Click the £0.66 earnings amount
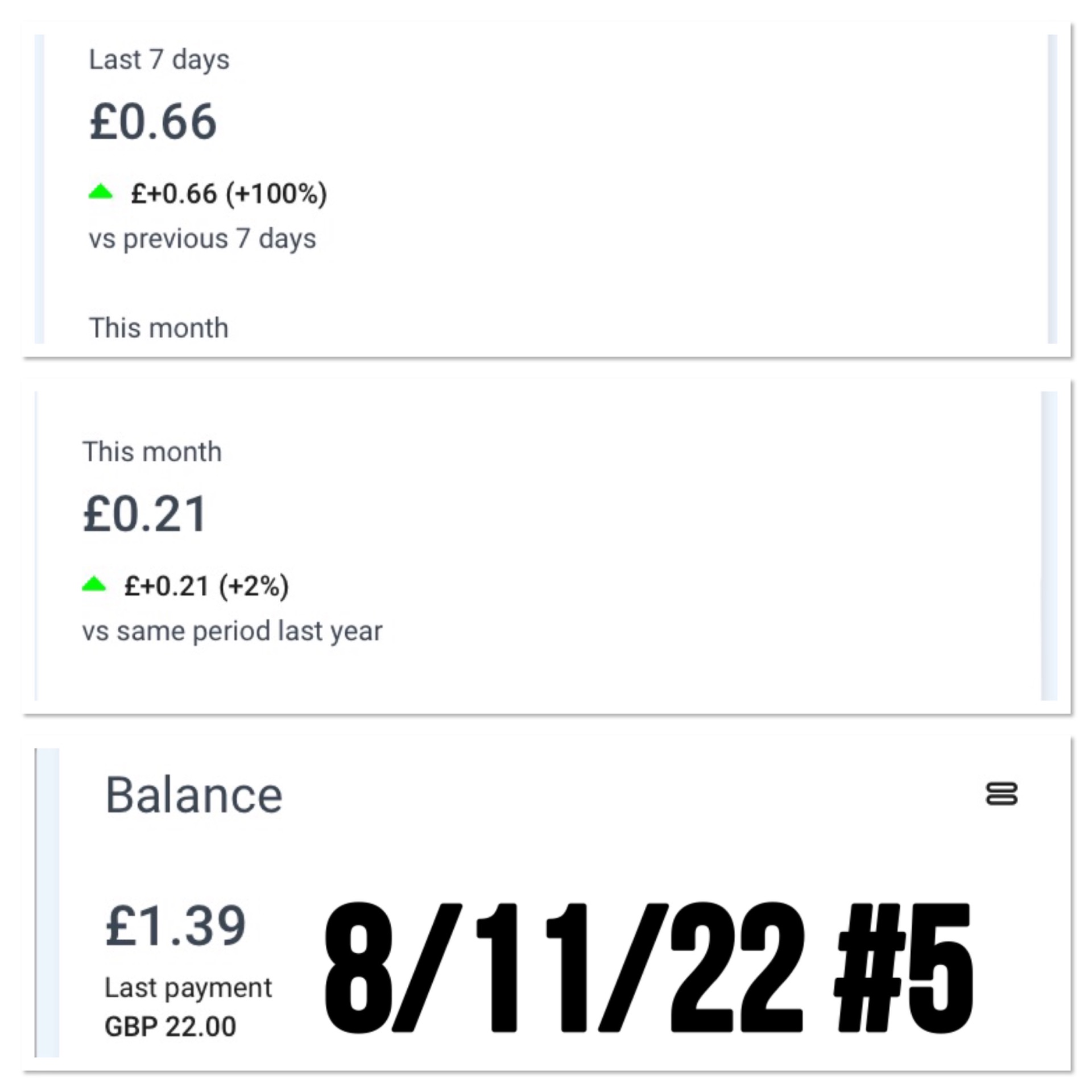Screen dimensions: 1092x1092 tap(153, 122)
